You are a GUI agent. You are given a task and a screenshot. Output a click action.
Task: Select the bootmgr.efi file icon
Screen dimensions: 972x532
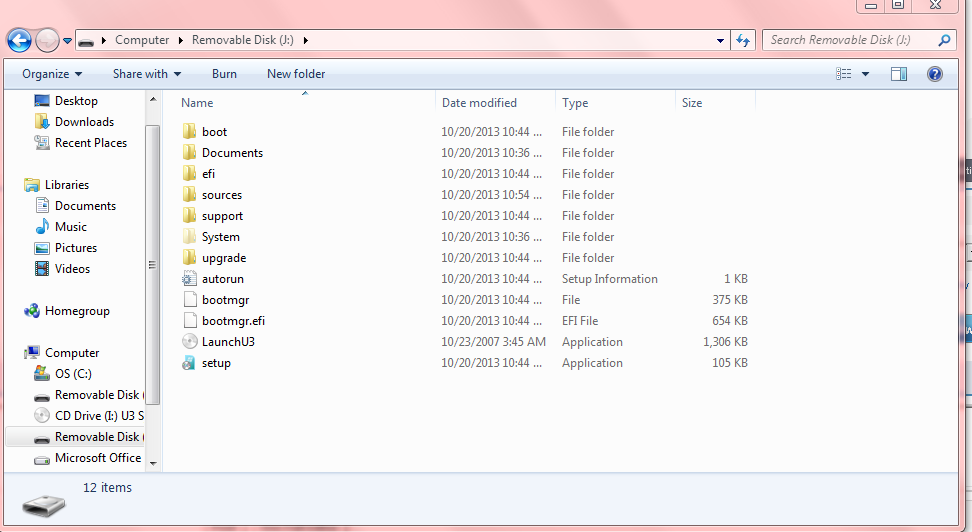click(190, 321)
